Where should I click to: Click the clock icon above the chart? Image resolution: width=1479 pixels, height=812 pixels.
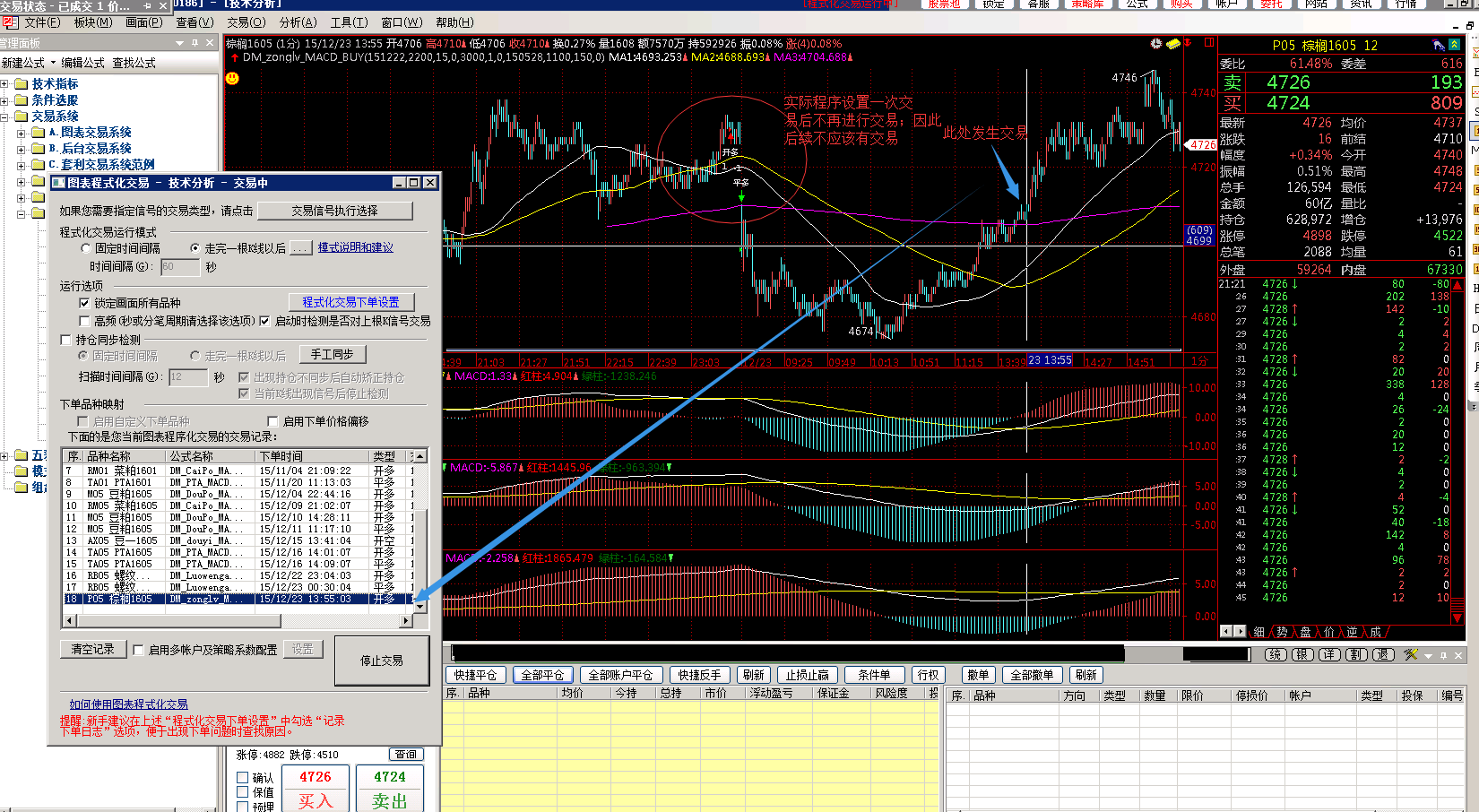[1156, 44]
